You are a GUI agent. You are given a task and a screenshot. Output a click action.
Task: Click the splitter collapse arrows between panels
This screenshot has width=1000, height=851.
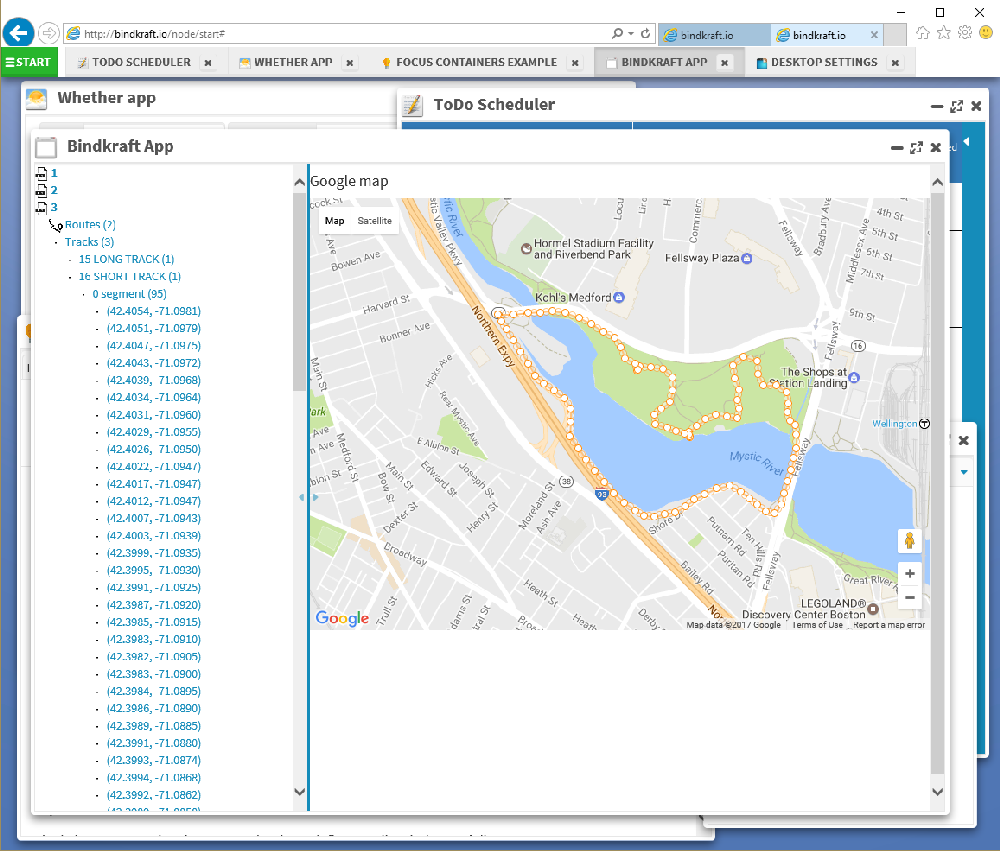tap(309, 497)
